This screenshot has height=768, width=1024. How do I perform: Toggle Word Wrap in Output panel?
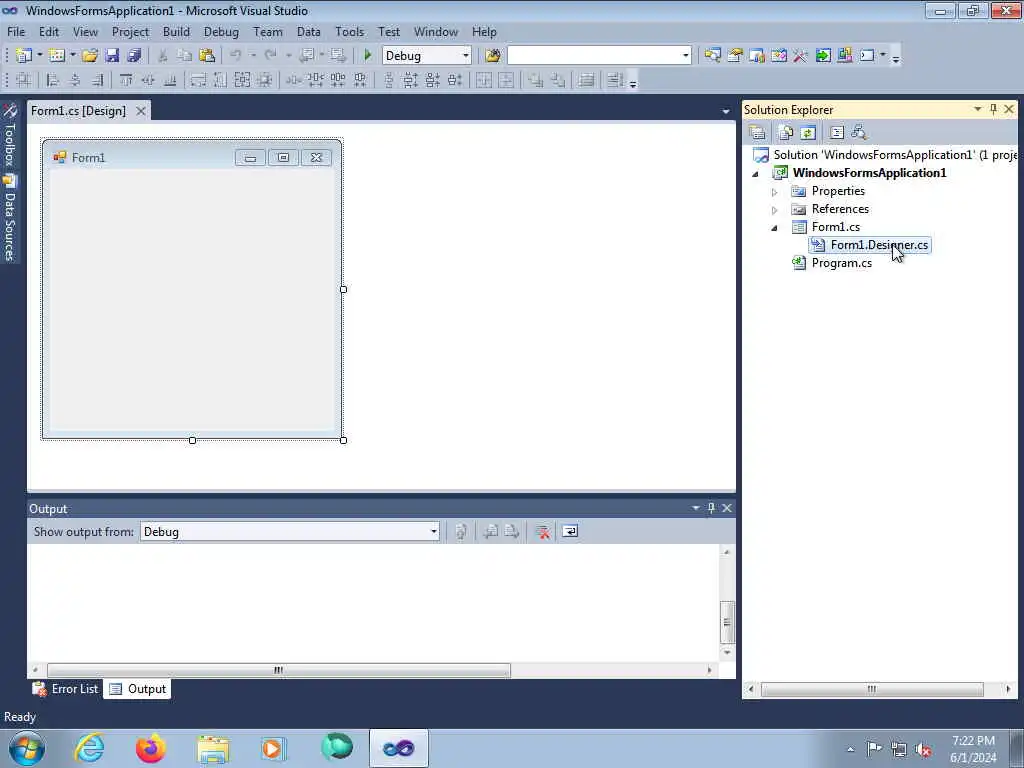(569, 532)
